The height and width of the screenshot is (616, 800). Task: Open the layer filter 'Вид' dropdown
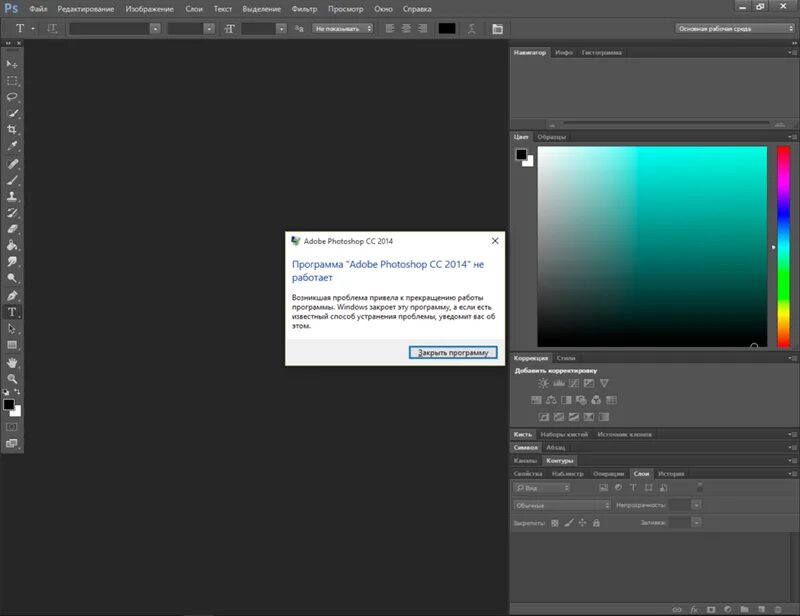click(542, 488)
